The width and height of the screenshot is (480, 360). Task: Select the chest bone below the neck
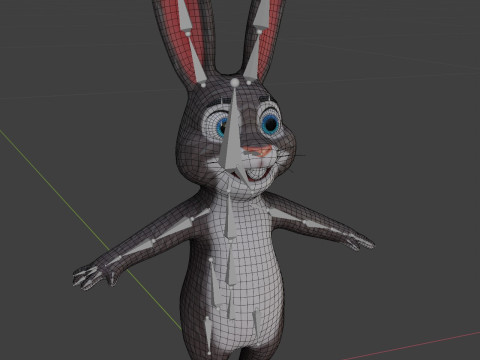click(230, 217)
